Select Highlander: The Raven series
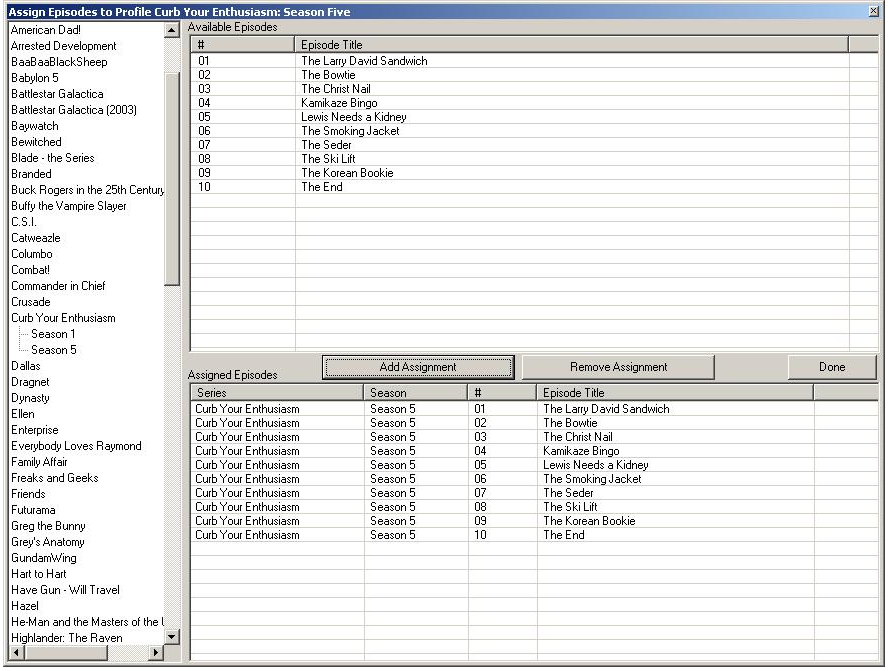Image resolution: width=889 pixels, height=671 pixels. (x=66, y=638)
